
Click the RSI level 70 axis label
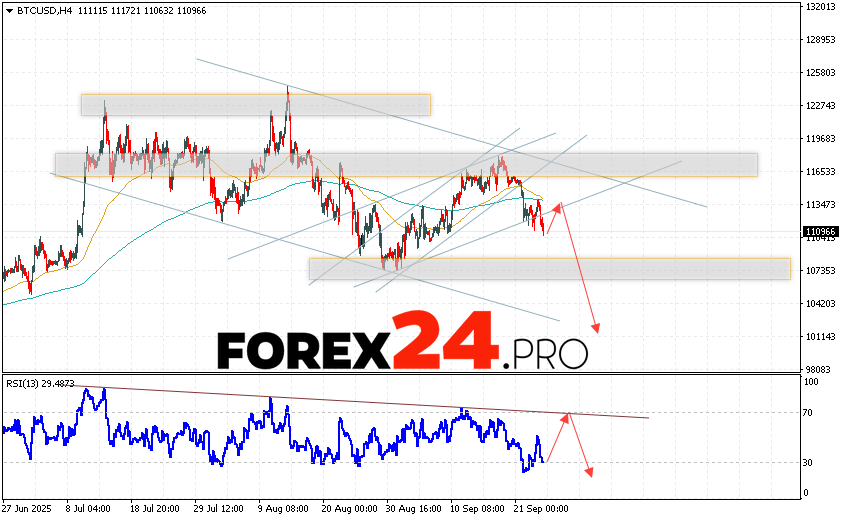pyautogui.click(x=810, y=412)
